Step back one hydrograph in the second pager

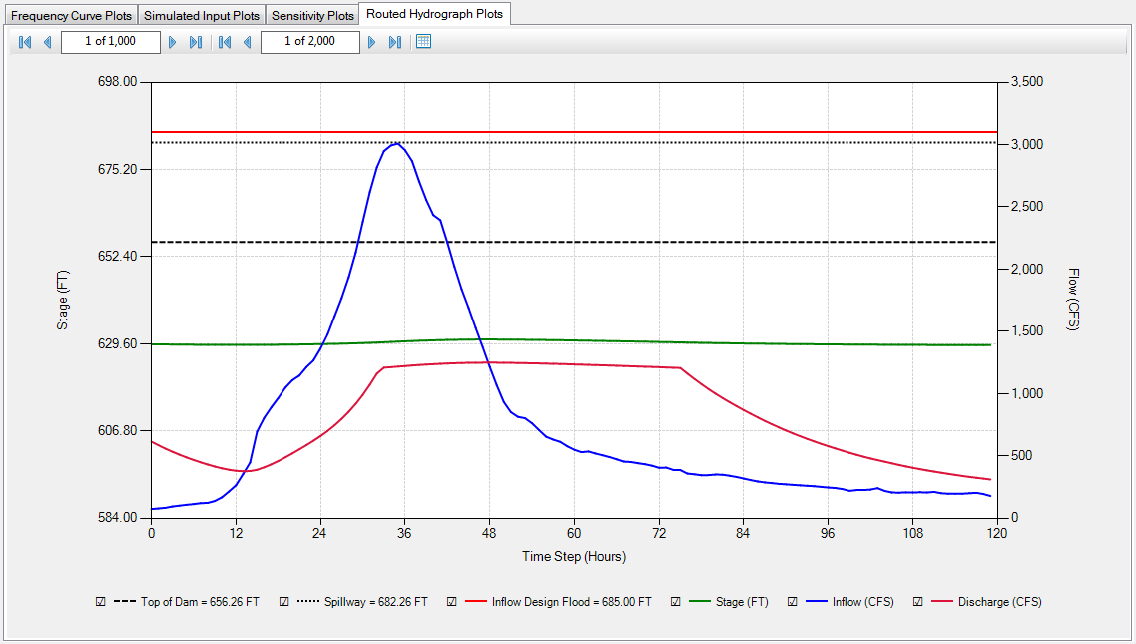(246, 42)
